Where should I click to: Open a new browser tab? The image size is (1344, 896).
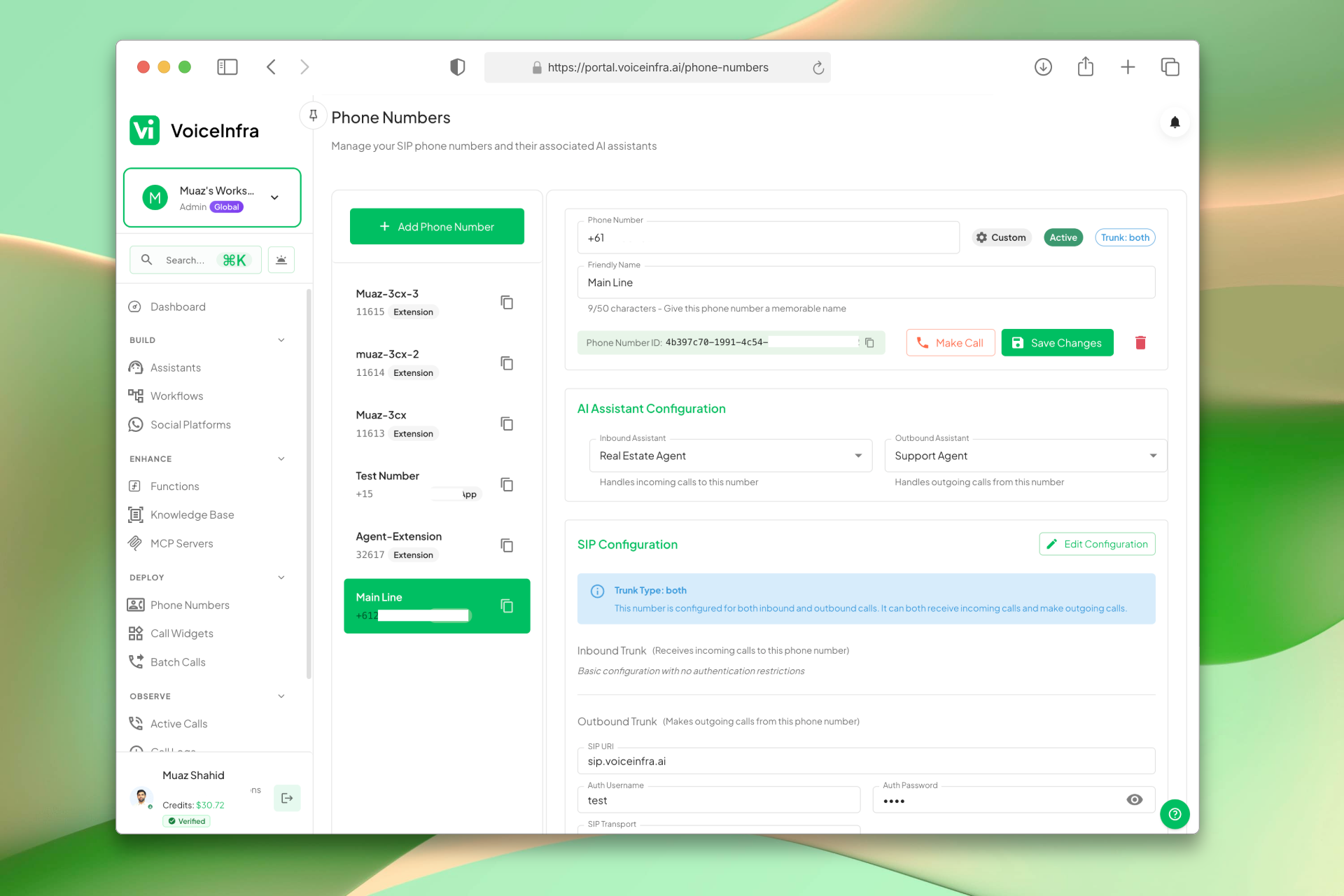[x=1128, y=67]
